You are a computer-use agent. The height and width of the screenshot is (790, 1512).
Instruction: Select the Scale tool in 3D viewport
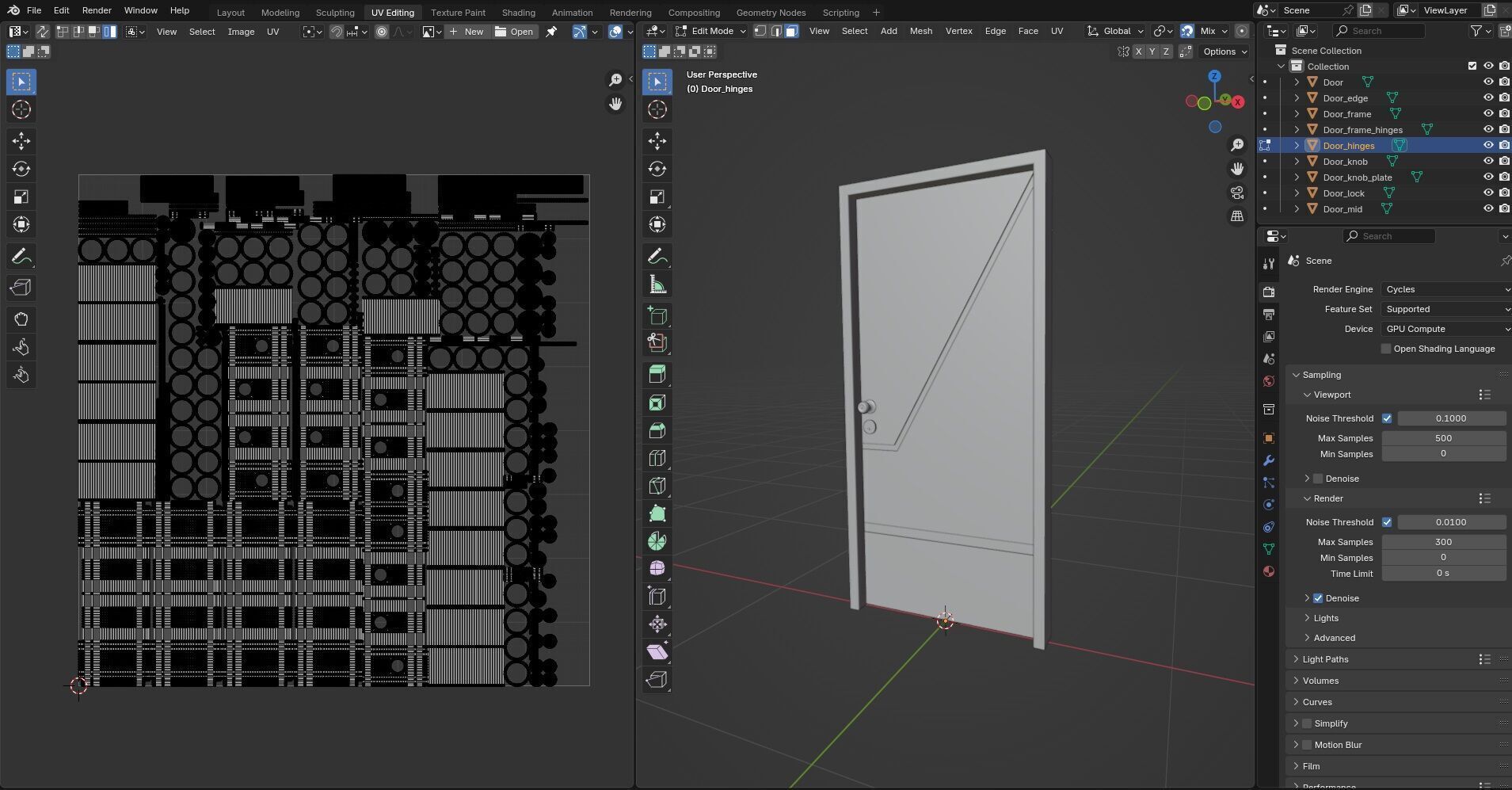pos(657,197)
